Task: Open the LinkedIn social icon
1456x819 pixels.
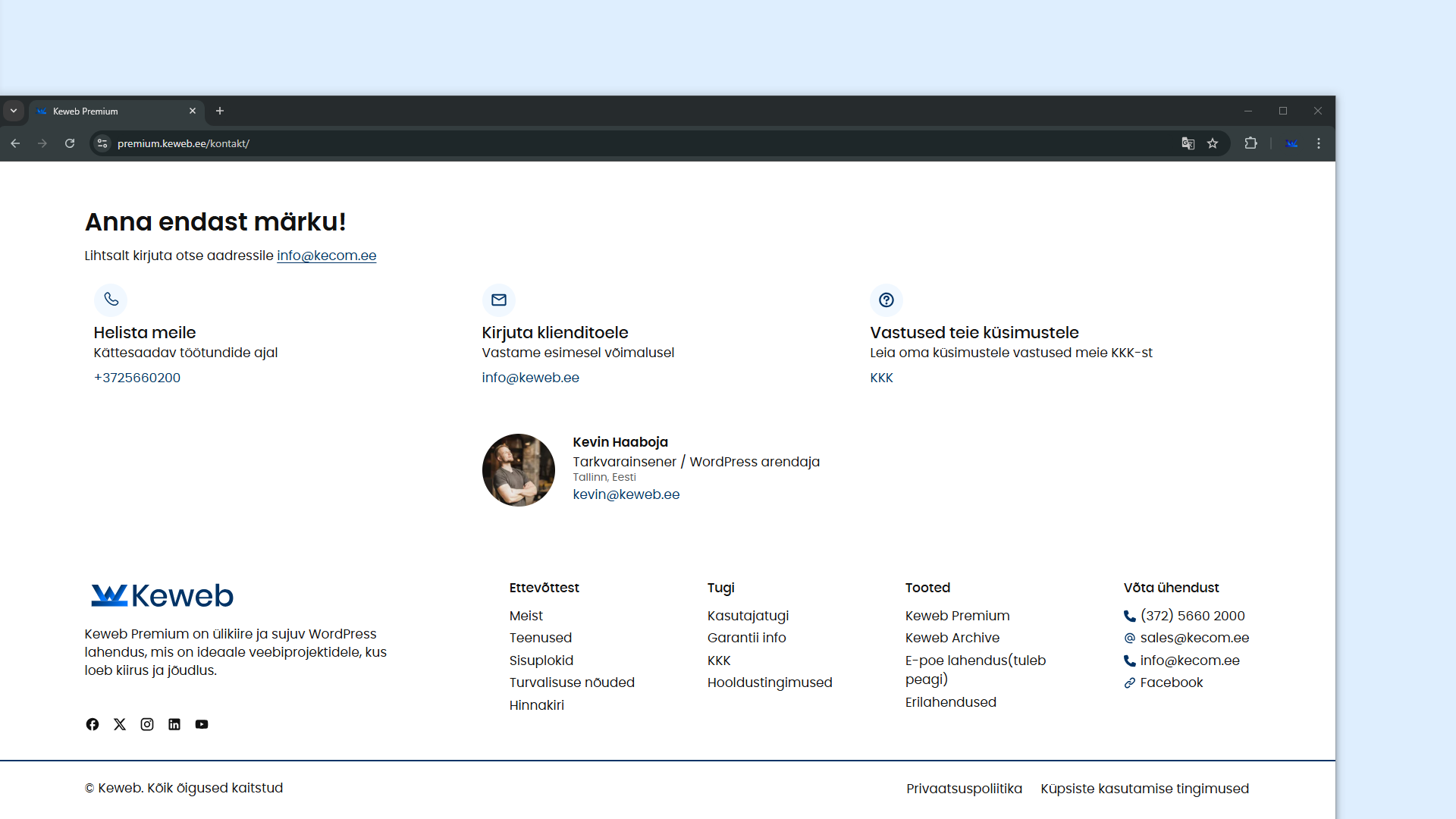Action: coord(174,724)
